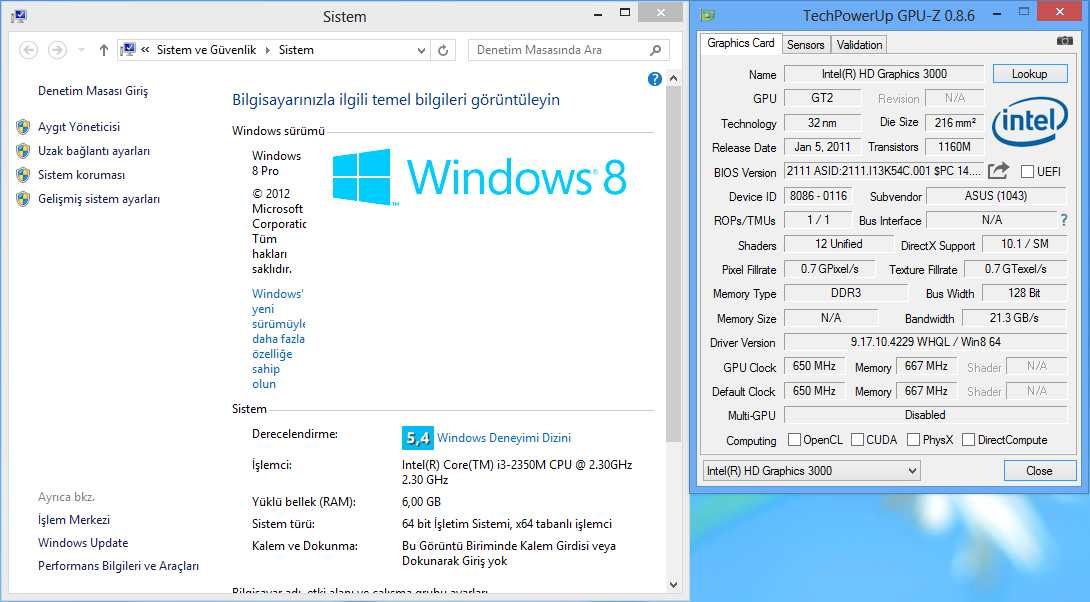Select the Graphics Card tab
This screenshot has width=1090, height=602.
point(740,43)
